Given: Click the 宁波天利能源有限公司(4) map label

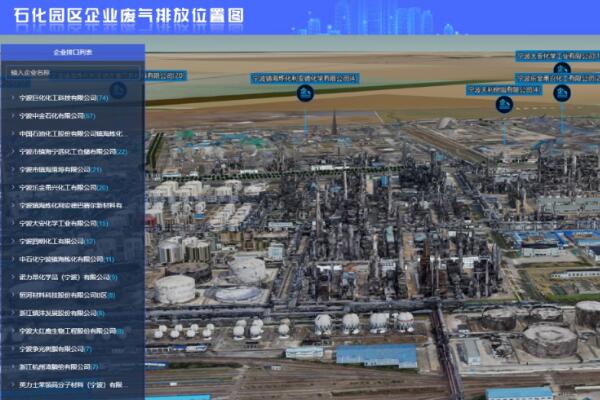Looking at the screenshot, I should (x=504, y=89).
